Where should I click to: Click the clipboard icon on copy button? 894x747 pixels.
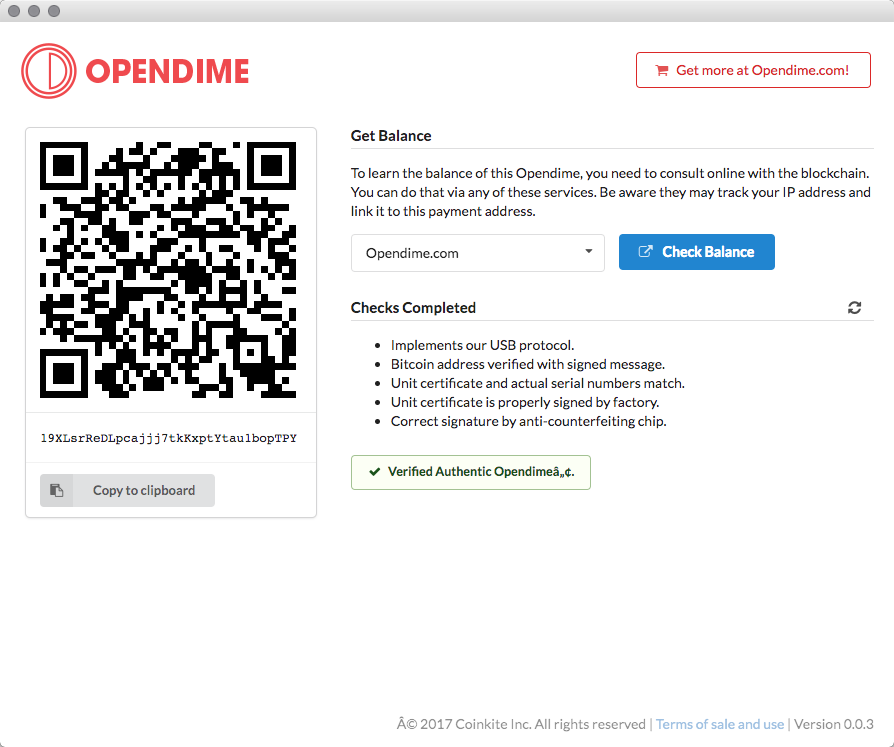pyautogui.click(x=56, y=490)
